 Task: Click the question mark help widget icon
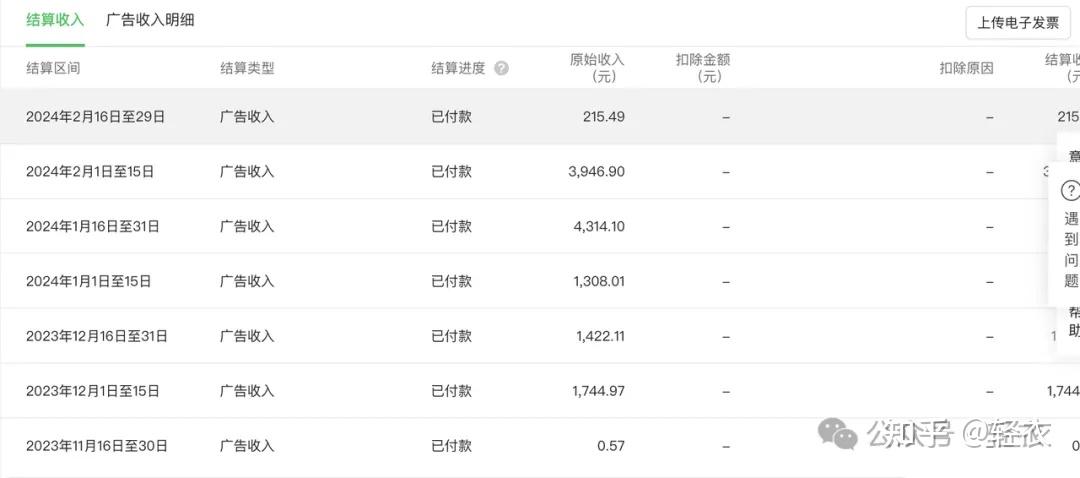[x=1070, y=192]
